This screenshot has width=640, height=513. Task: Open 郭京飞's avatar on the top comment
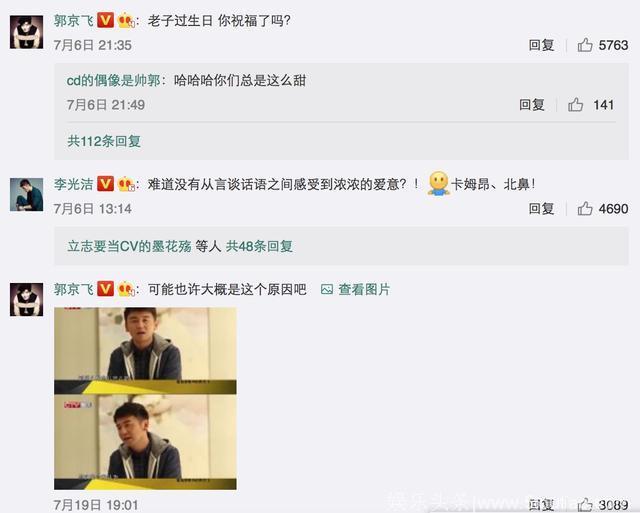[x=27, y=32]
